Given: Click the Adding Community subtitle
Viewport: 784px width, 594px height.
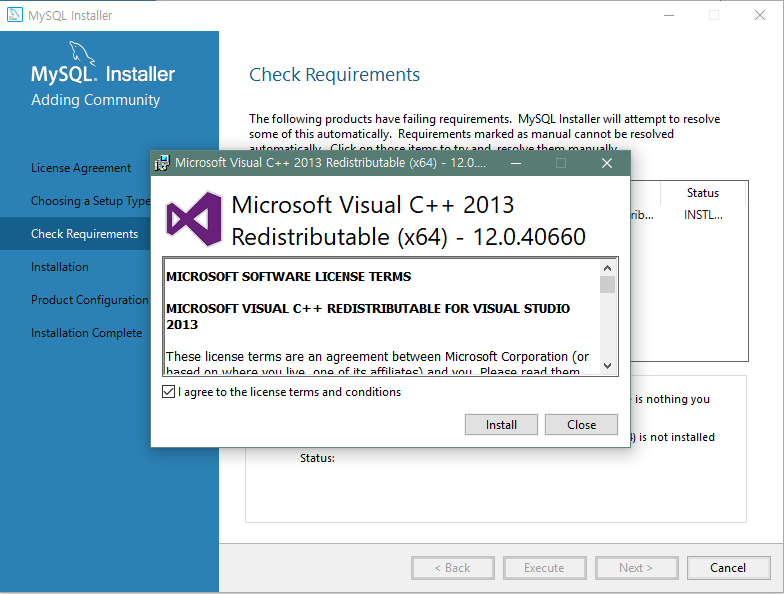Looking at the screenshot, I should pos(96,100).
